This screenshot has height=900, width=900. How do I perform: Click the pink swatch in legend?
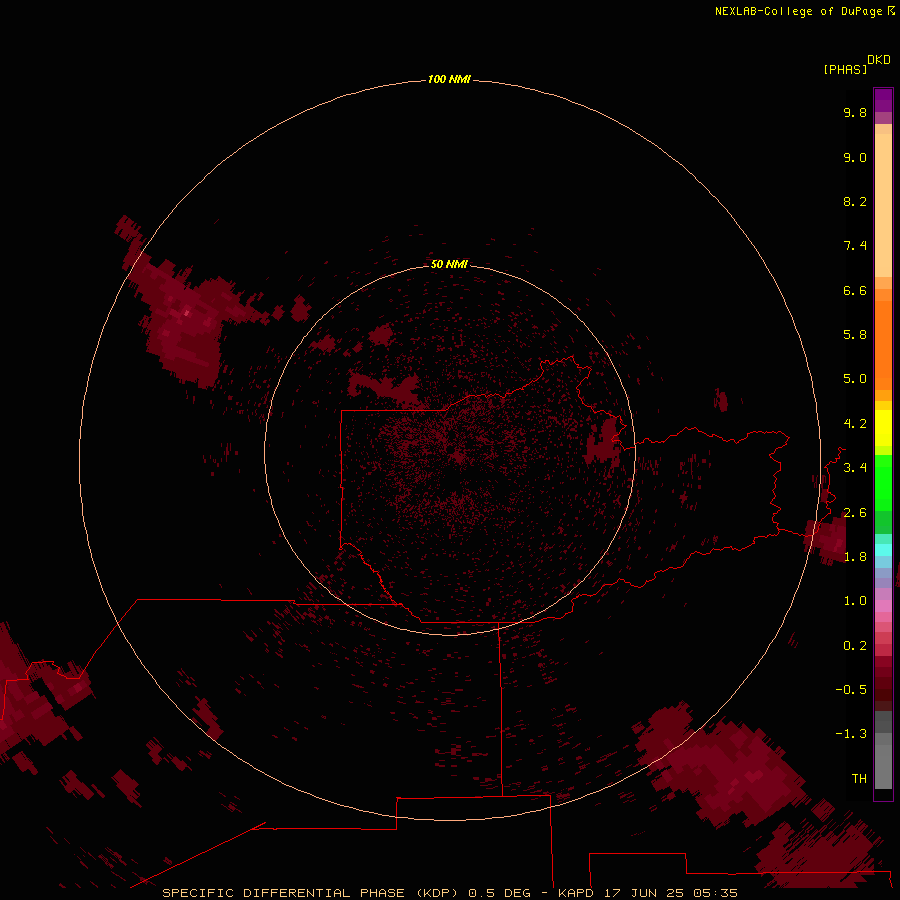[x=883, y=606]
